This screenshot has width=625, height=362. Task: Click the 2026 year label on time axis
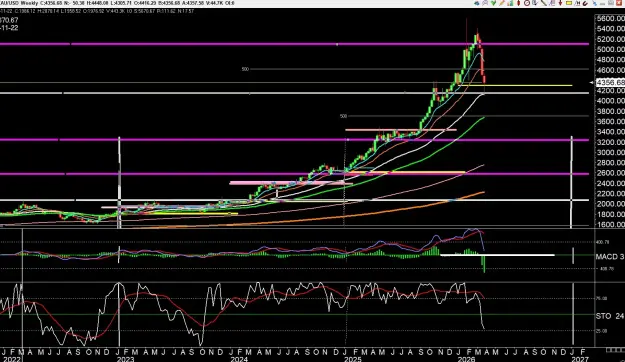[466, 359]
